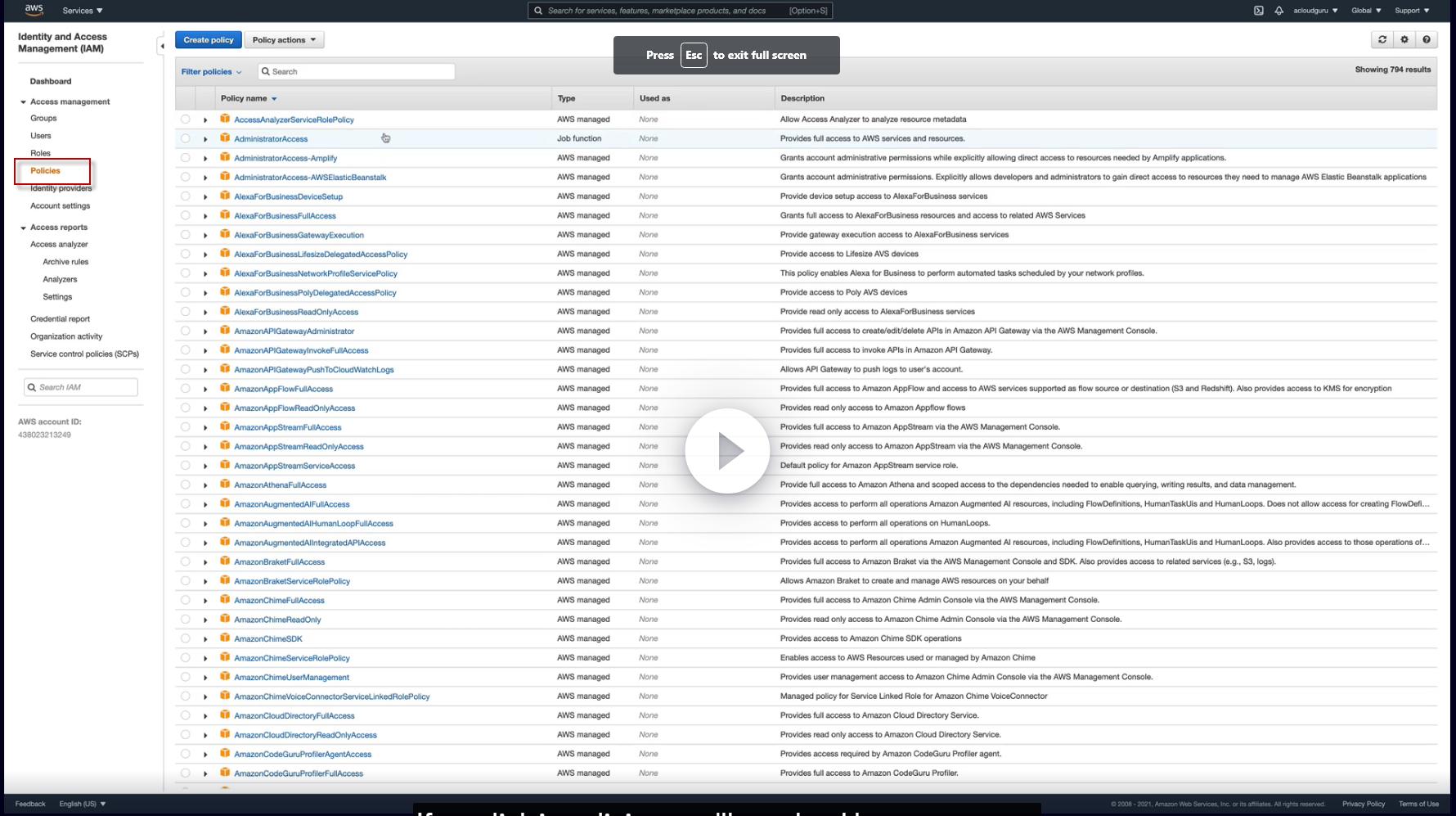Click the policy icon beside AlexaForBusinessDeviceSetup
Screen dimensions: 1456x816
click(225, 196)
